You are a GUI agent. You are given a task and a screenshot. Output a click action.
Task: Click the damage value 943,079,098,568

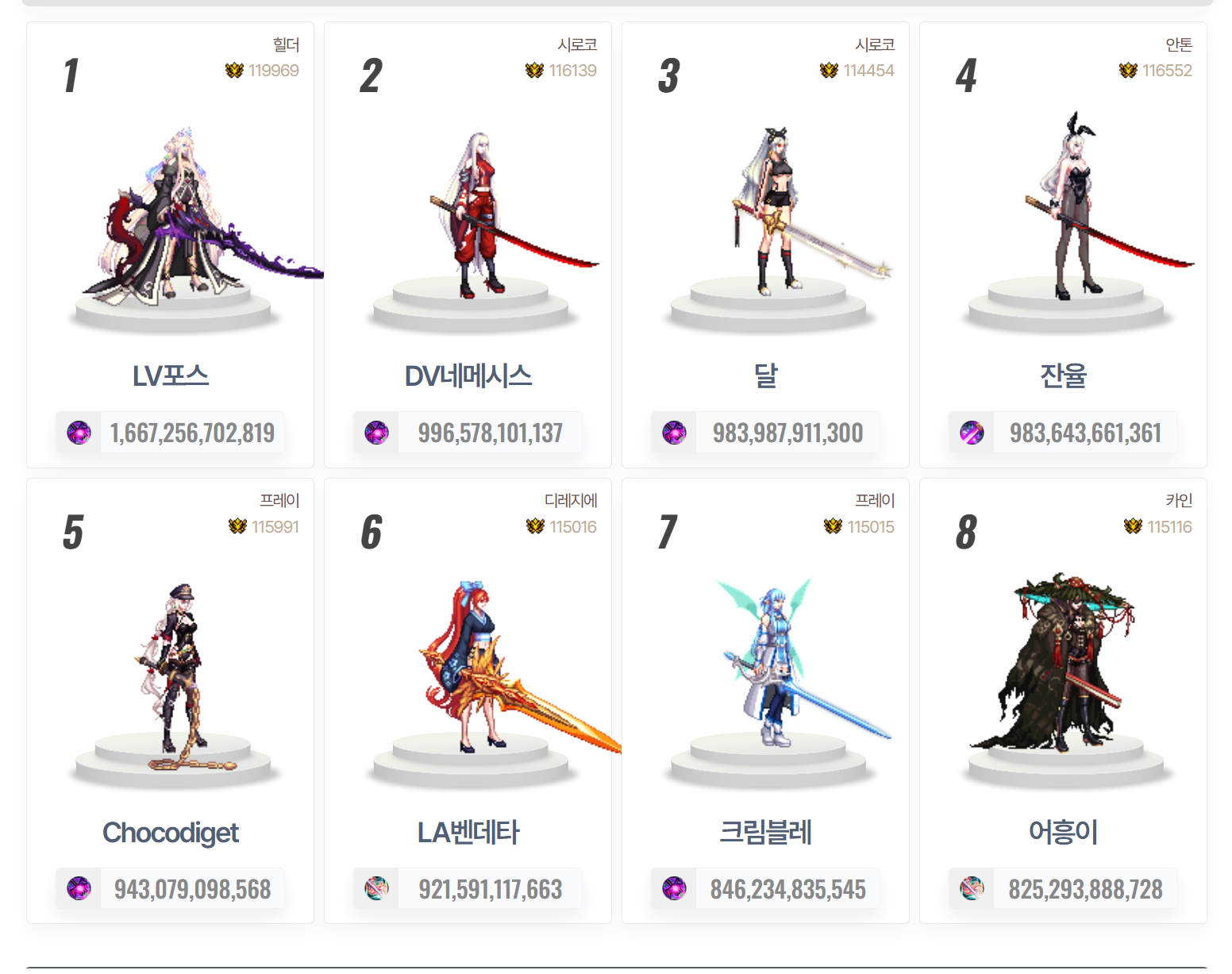[x=192, y=889]
